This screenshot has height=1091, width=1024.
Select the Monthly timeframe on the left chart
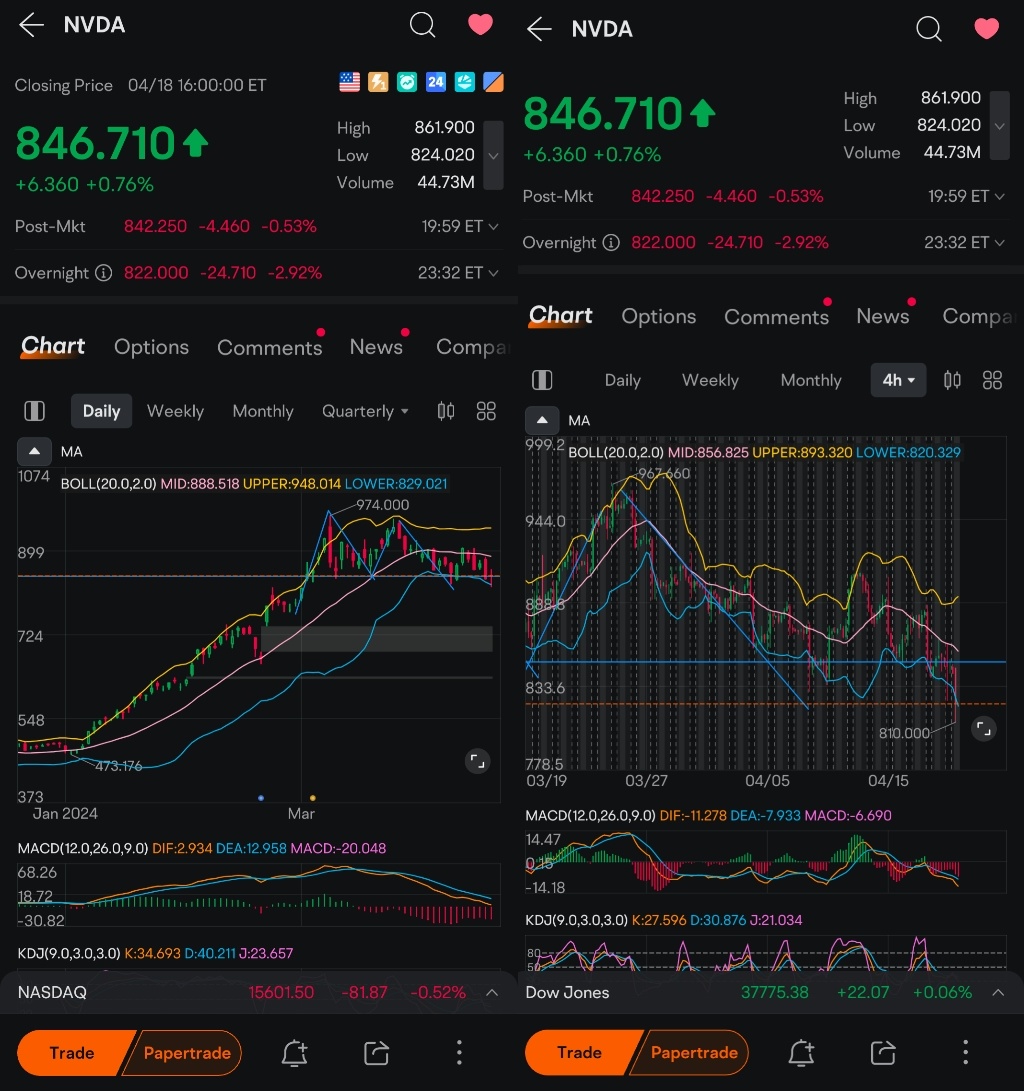(x=263, y=411)
